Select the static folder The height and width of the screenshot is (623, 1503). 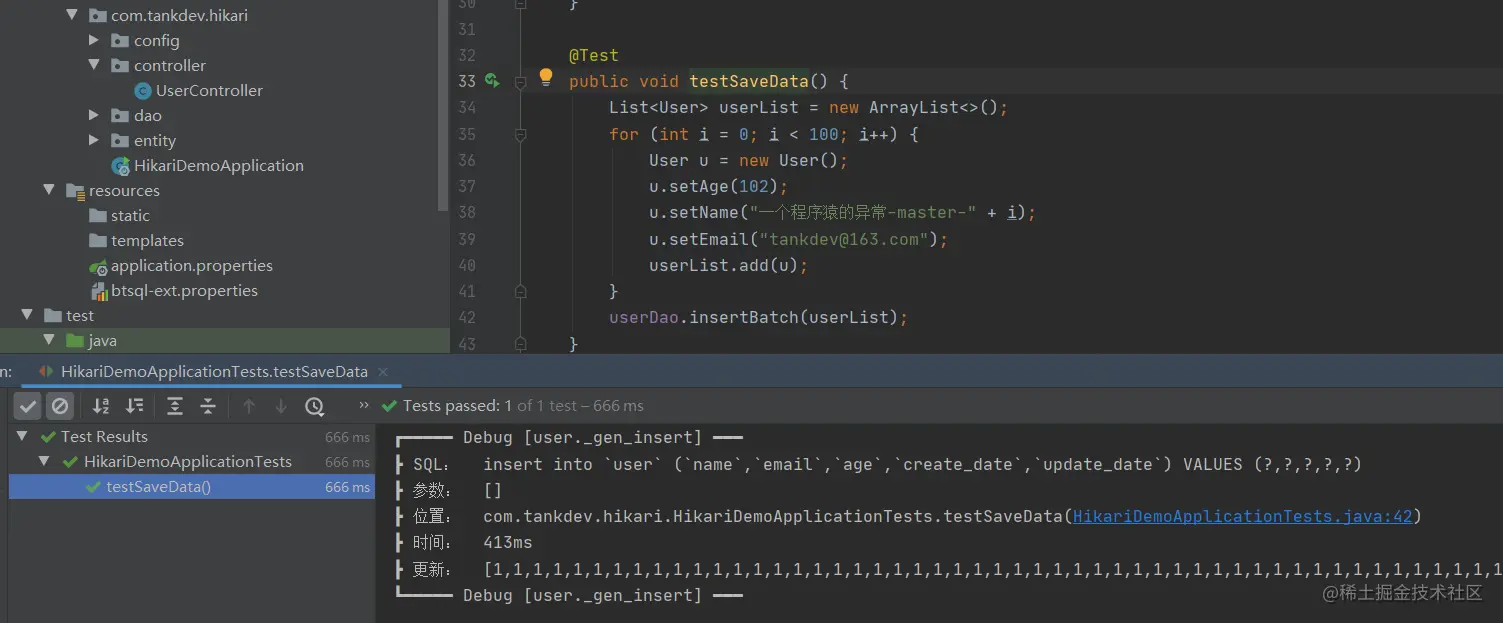(130, 215)
